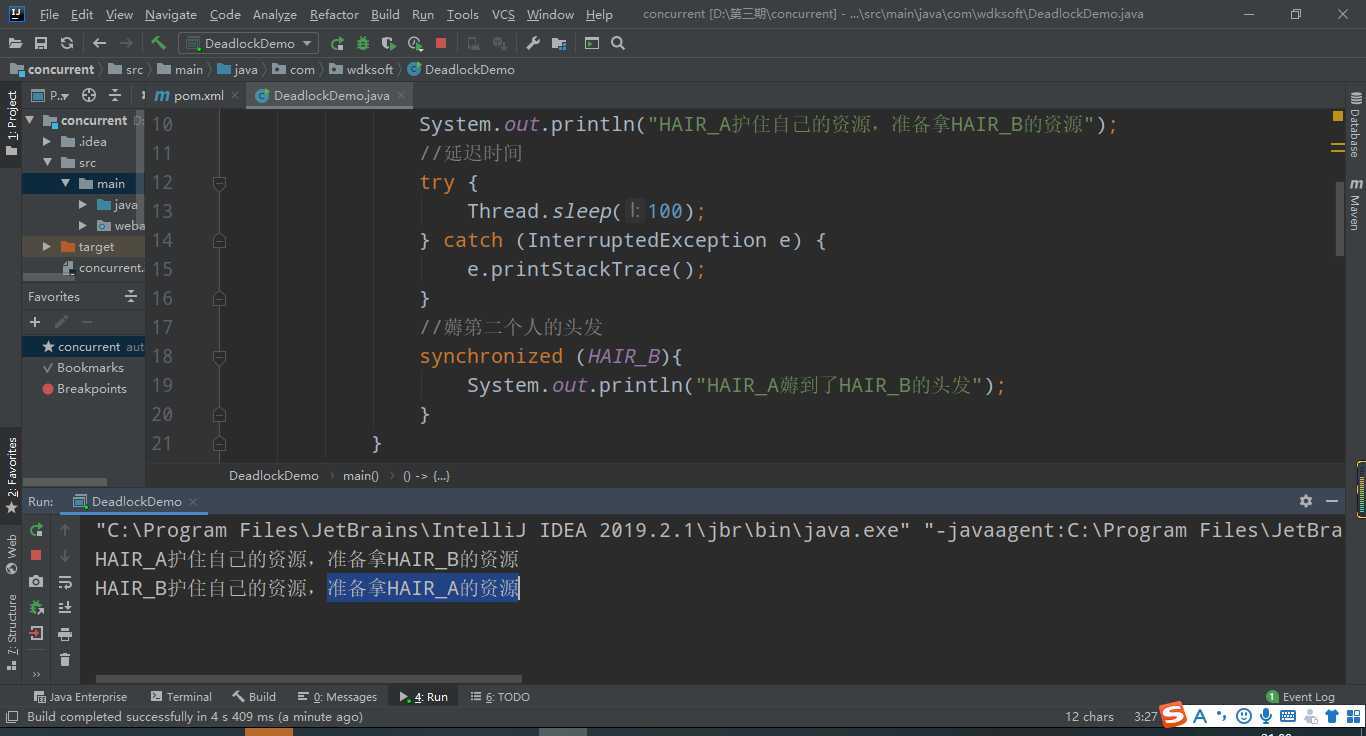Run with Coverage from the toolbar
Viewport: 1366px width, 736px height.
click(x=388, y=43)
